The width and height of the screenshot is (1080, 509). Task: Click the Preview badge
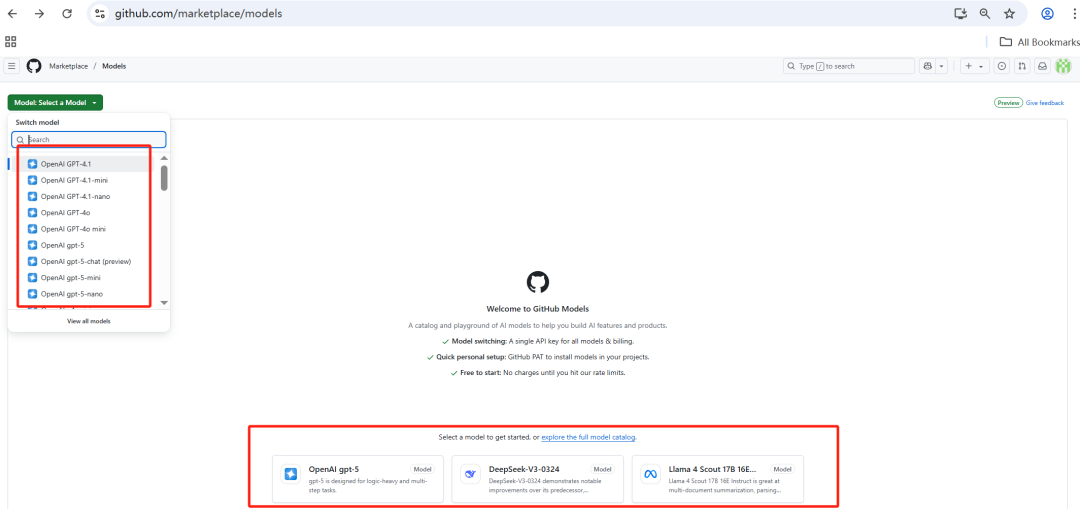1008,103
